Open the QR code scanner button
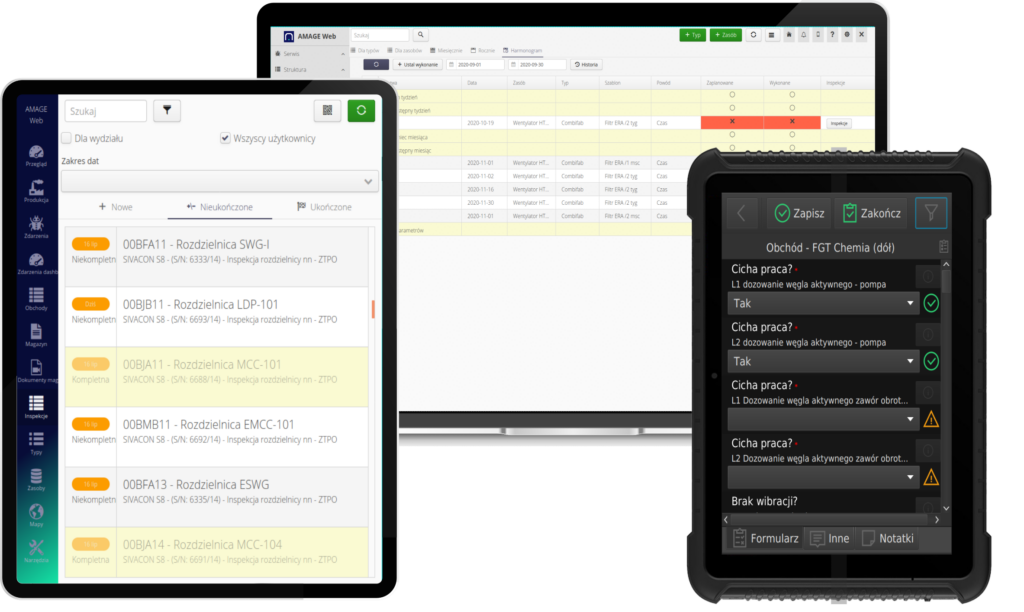The height and width of the screenshot is (612, 1024). click(327, 111)
